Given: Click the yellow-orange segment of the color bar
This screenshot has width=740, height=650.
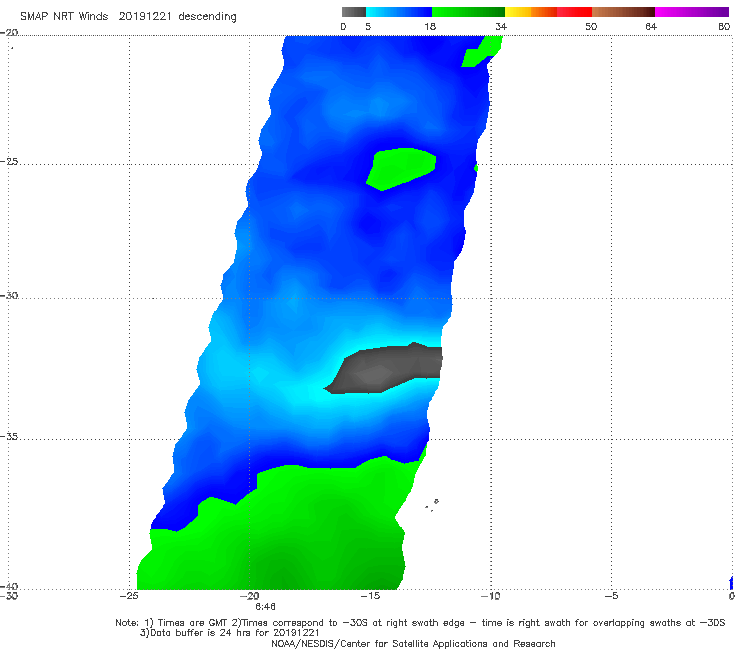Looking at the screenshot, I should tap(531, 12).
